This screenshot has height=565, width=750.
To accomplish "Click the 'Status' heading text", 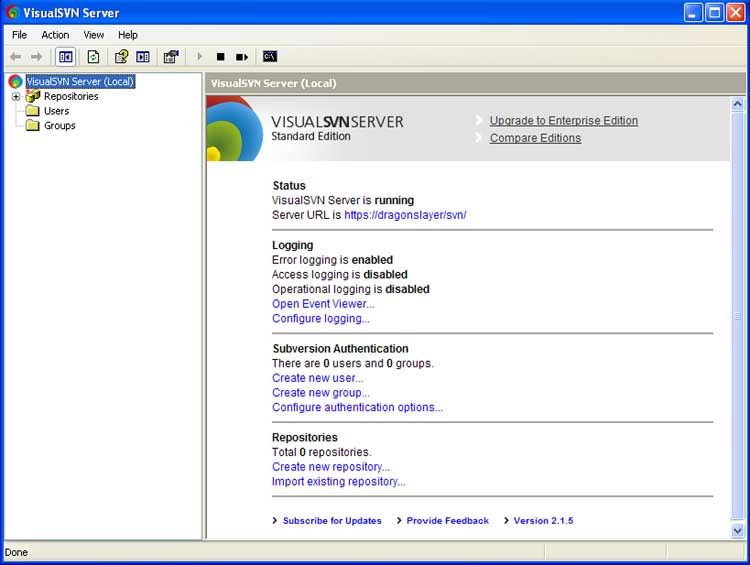I will pyautogui.click(x=289, y=186).
